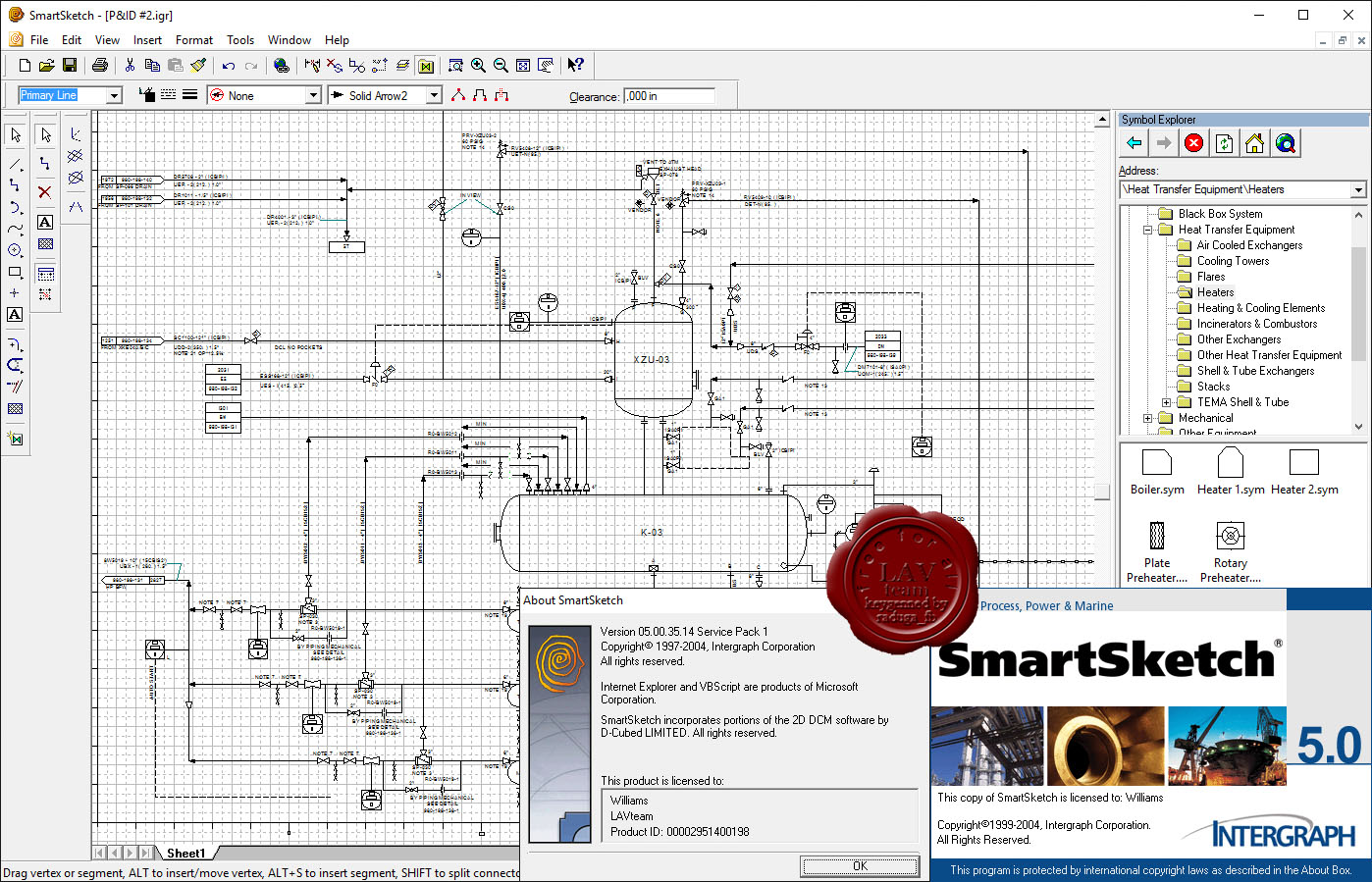Select the Line drawing tool

pos(15,164)
